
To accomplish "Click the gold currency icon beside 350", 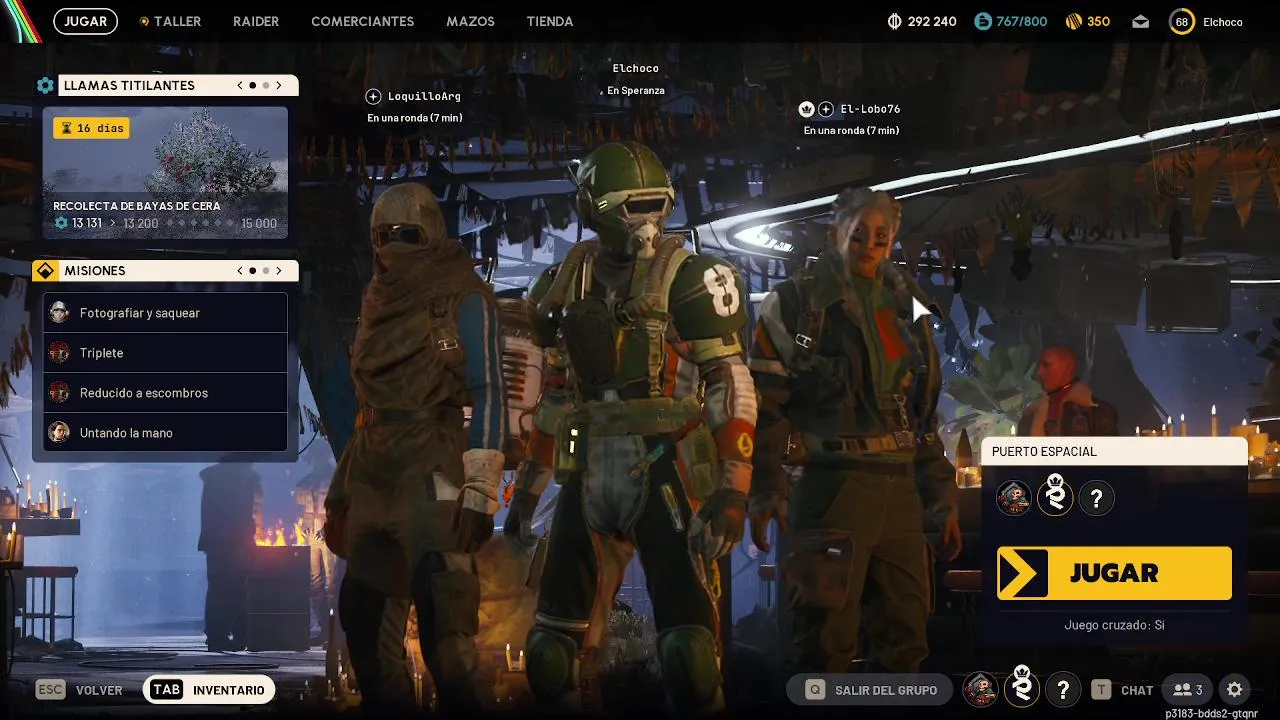I will click(1072, 21).
